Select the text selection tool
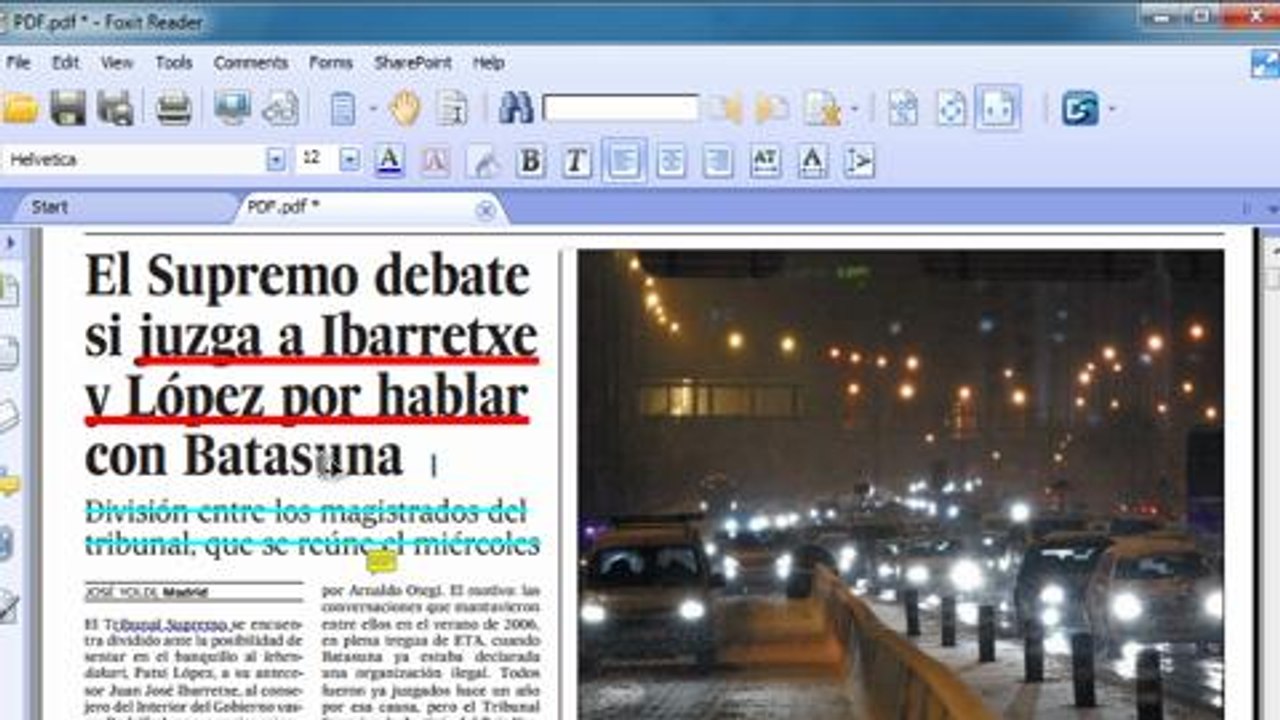The width and height of the screenshot is (1280, 720). point(452,108)
